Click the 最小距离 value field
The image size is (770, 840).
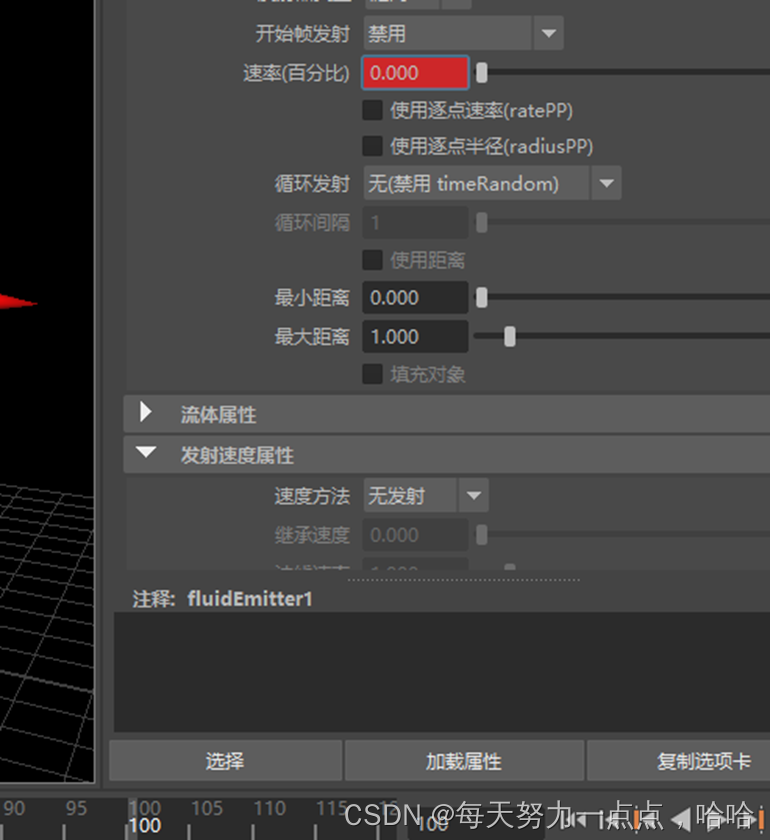pos(415,297)
